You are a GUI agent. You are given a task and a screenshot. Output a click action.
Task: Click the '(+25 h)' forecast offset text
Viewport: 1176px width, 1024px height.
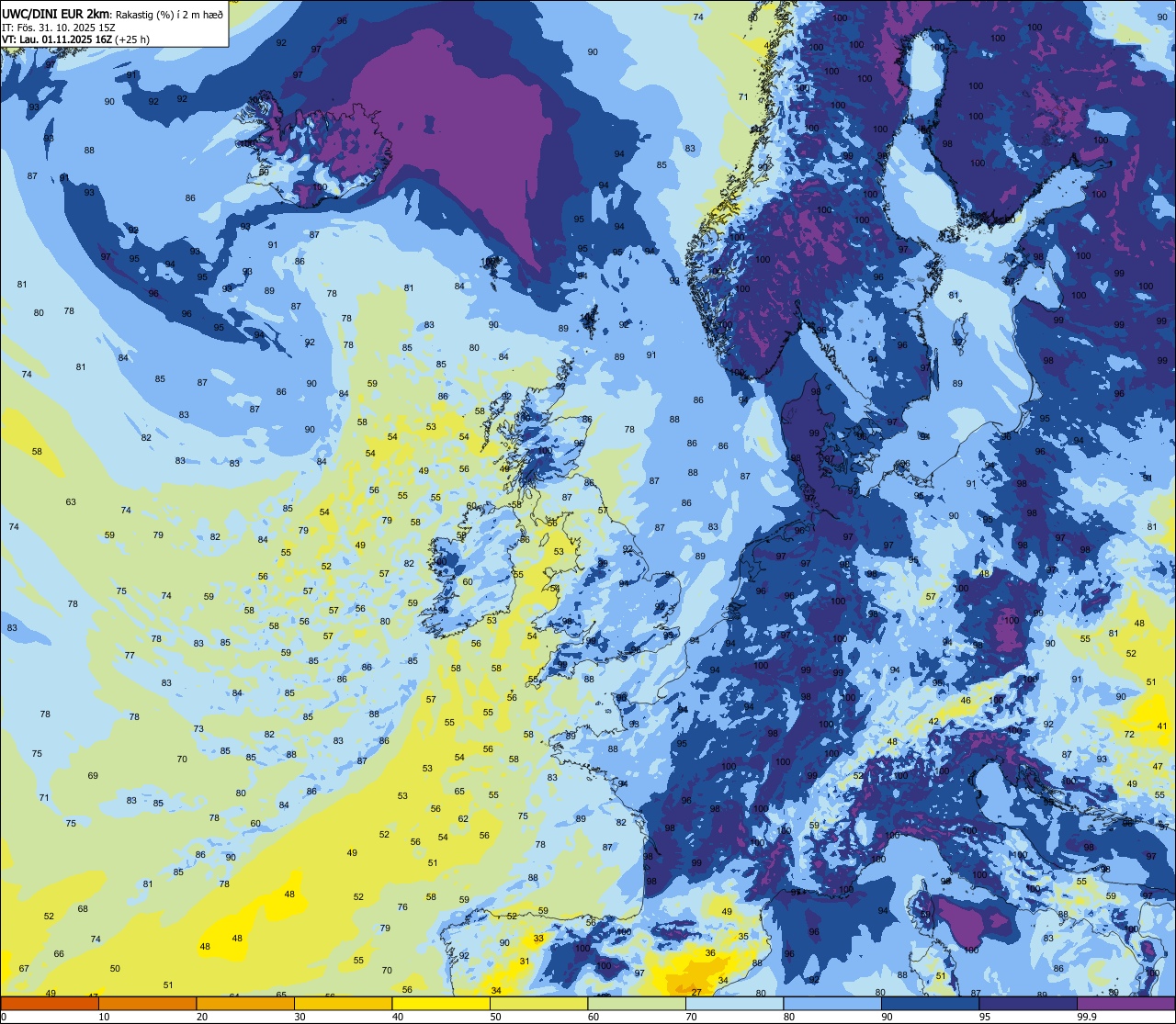point(132,39)
